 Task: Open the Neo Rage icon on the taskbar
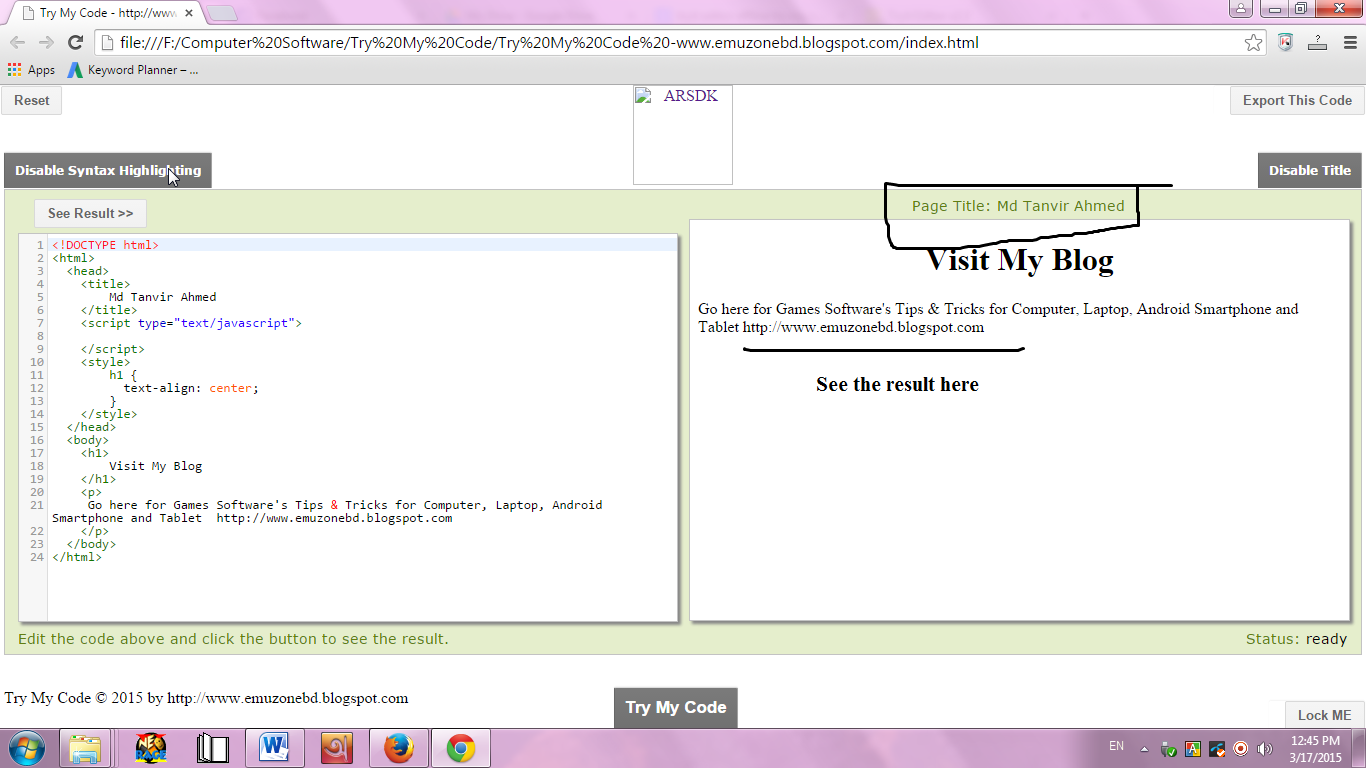[x=150, y=748]
